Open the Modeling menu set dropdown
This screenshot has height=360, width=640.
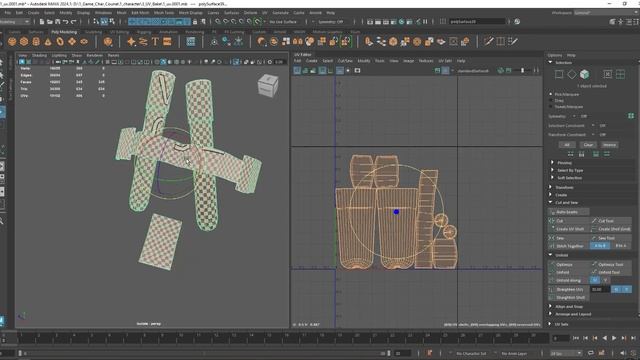[15, 21]
